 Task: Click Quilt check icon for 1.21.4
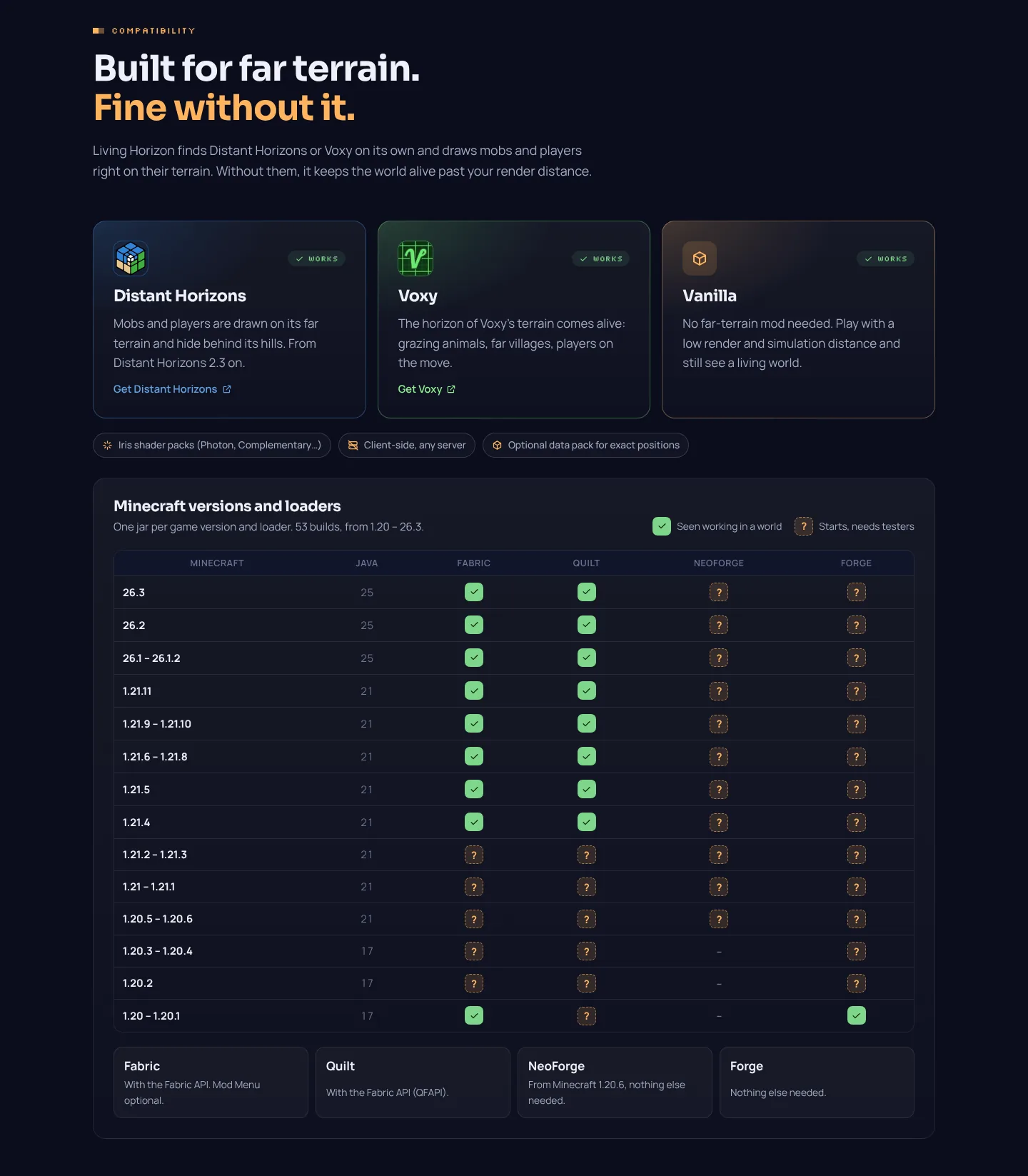[587, 822]
